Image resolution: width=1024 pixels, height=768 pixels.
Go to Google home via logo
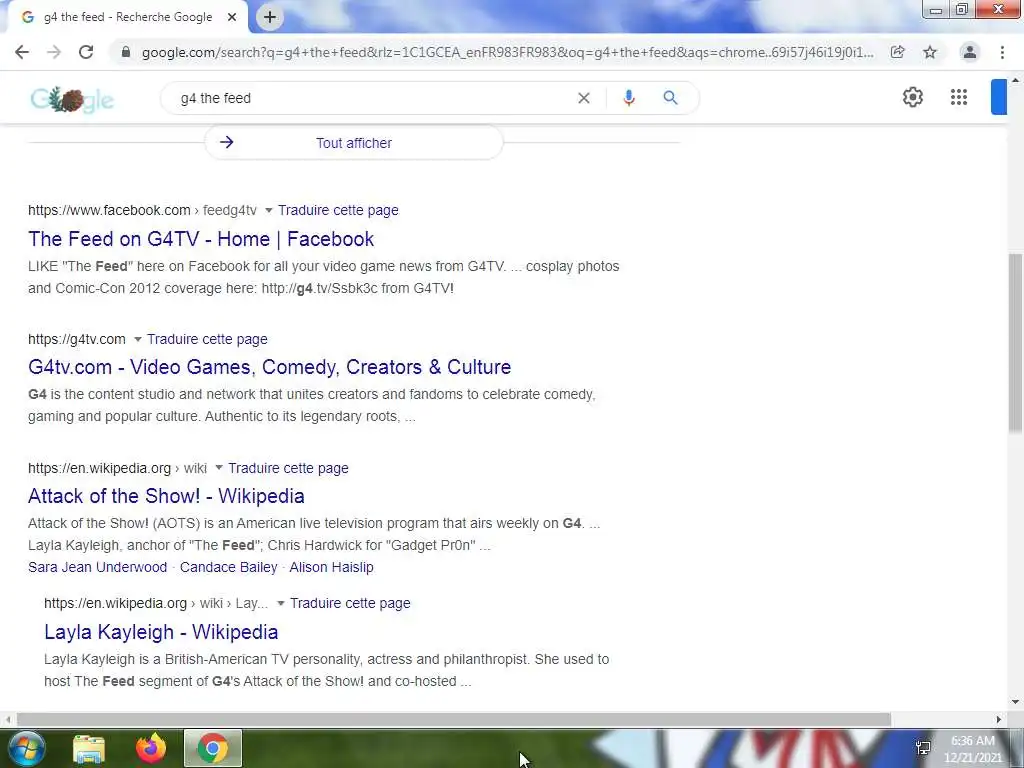coord(72,99)
